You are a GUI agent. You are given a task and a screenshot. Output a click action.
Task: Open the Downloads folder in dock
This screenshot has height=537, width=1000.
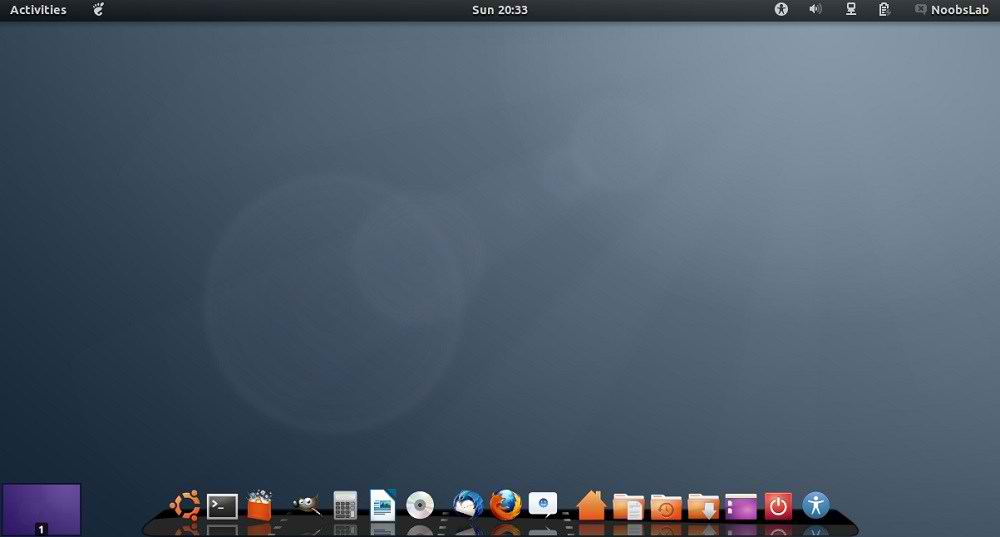click(x=703, y=507)
